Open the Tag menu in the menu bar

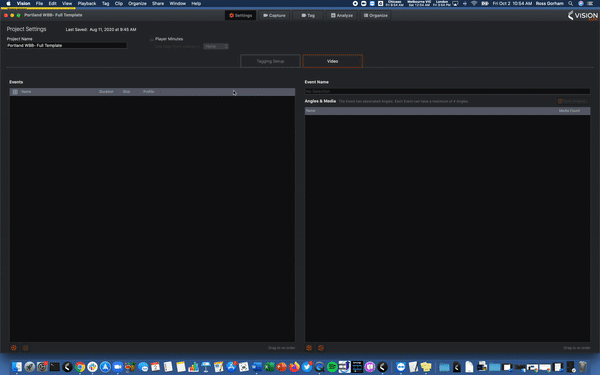click(x=106, y=3)
